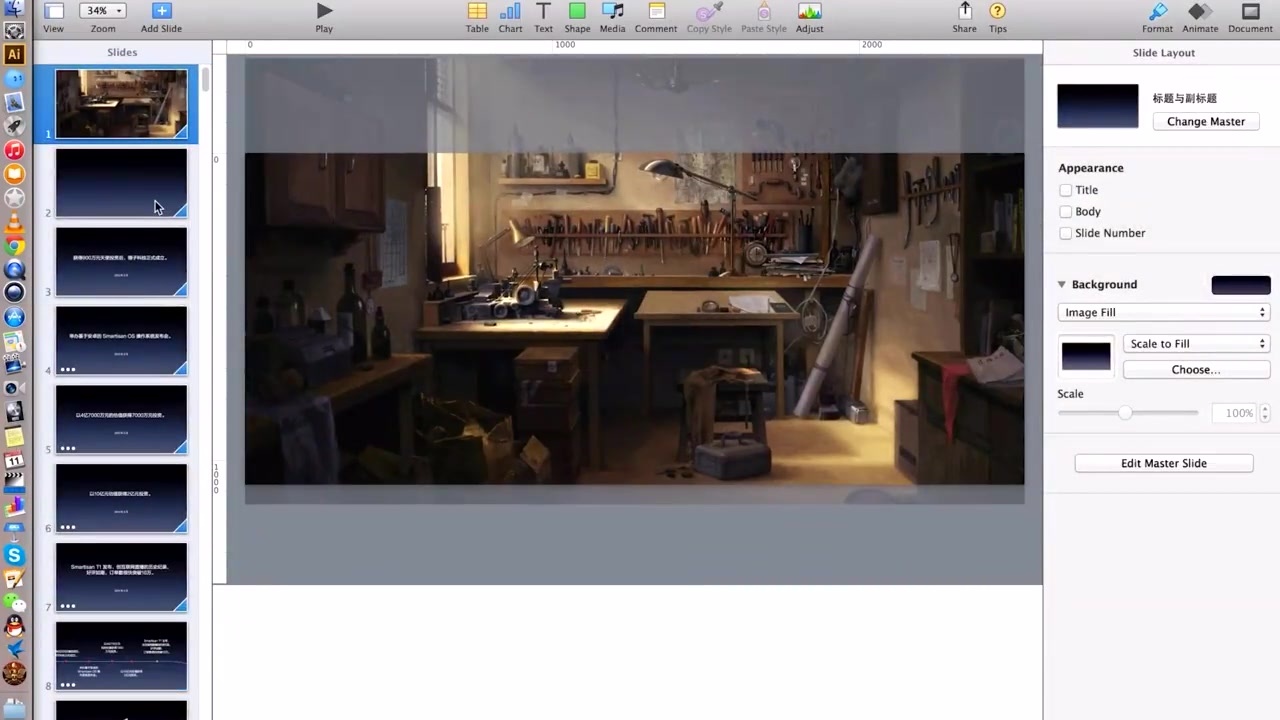Click the master slide preview thumbnail

(x=1098, y=106)
